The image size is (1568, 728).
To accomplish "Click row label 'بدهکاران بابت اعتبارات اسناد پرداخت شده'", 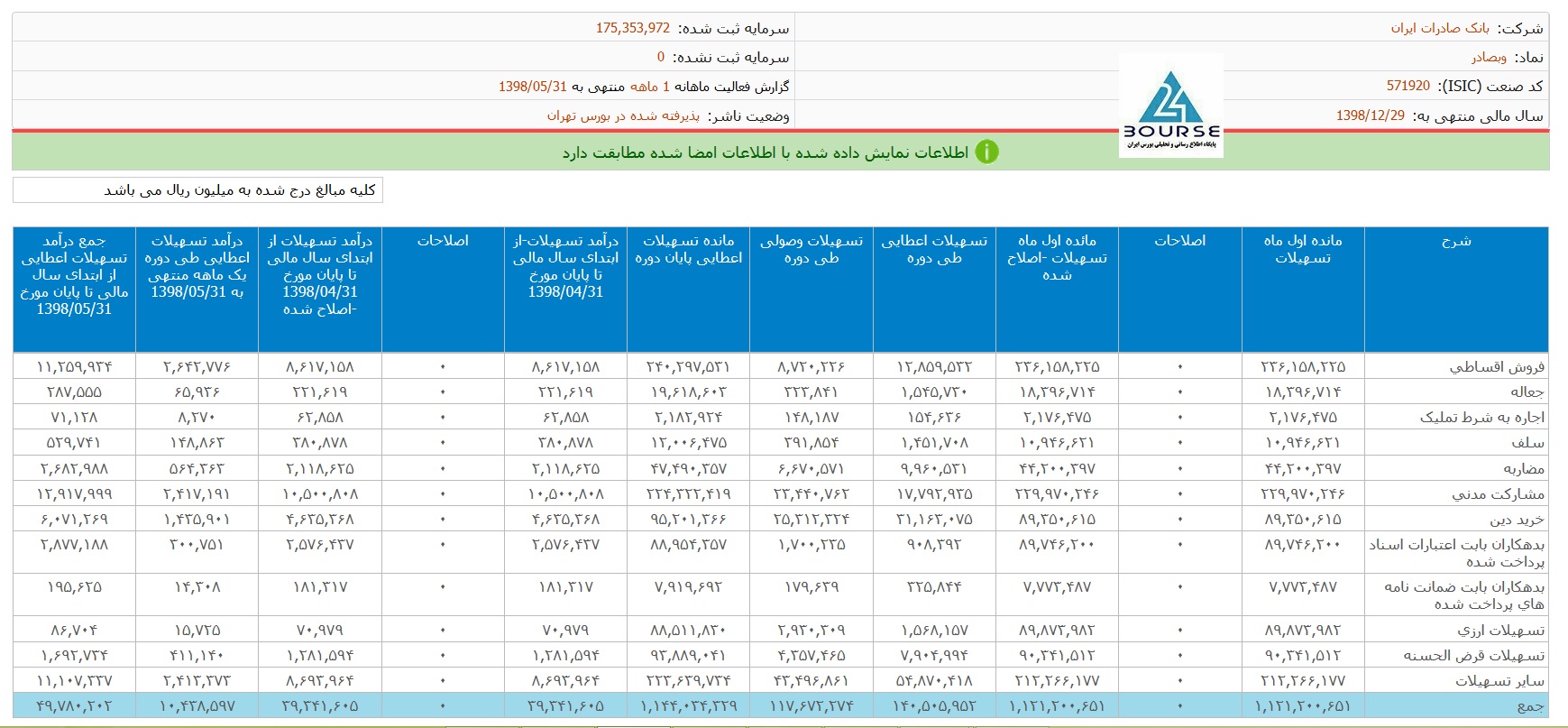I will point(1457,552).
